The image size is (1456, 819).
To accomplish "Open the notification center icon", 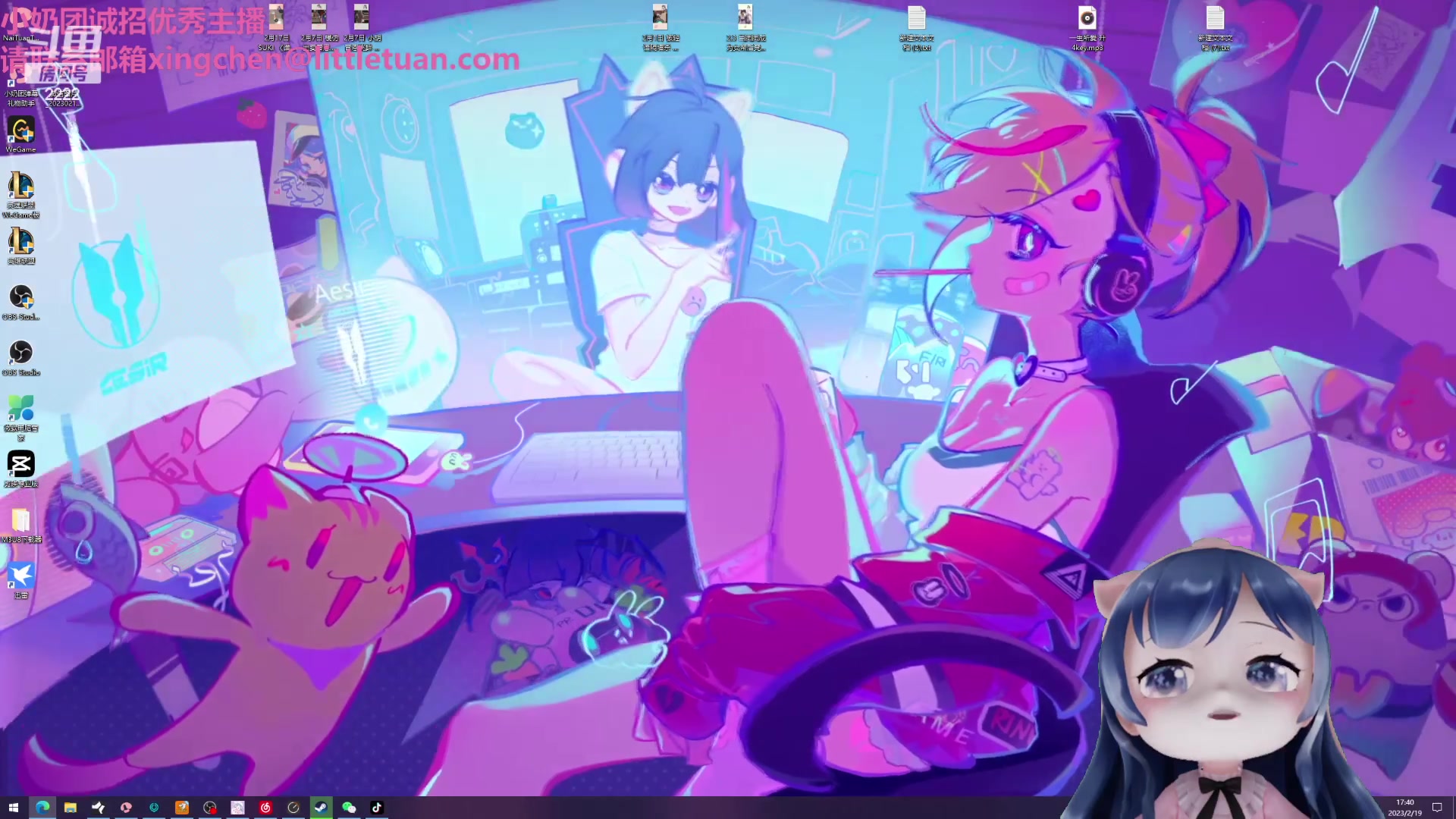I will 1436,808.
